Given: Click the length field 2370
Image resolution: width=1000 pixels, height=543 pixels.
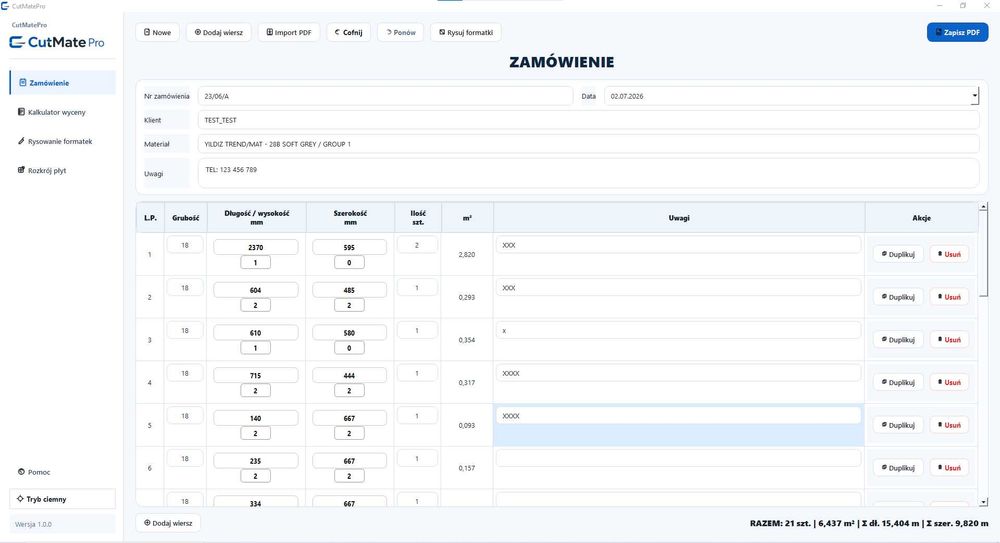Looking at the screenshot, I should pyautogui.click(x=256, y=247).
